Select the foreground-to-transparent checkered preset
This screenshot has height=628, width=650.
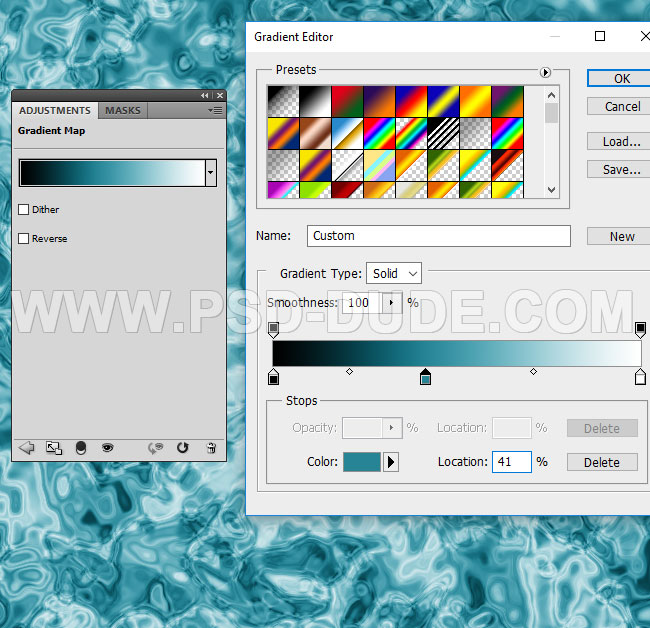point(283,101)
